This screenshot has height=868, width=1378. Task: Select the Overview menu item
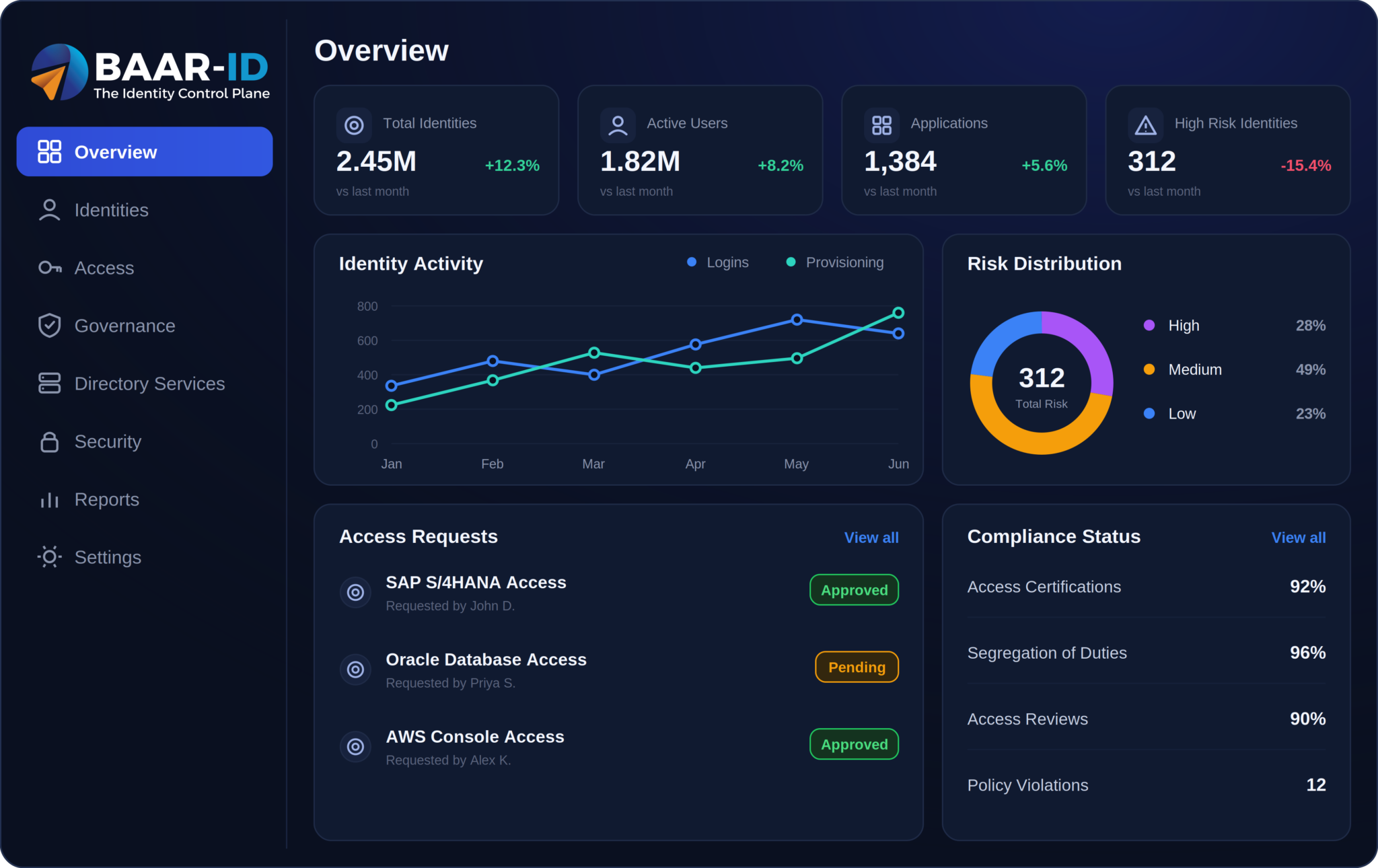[145, 152]
